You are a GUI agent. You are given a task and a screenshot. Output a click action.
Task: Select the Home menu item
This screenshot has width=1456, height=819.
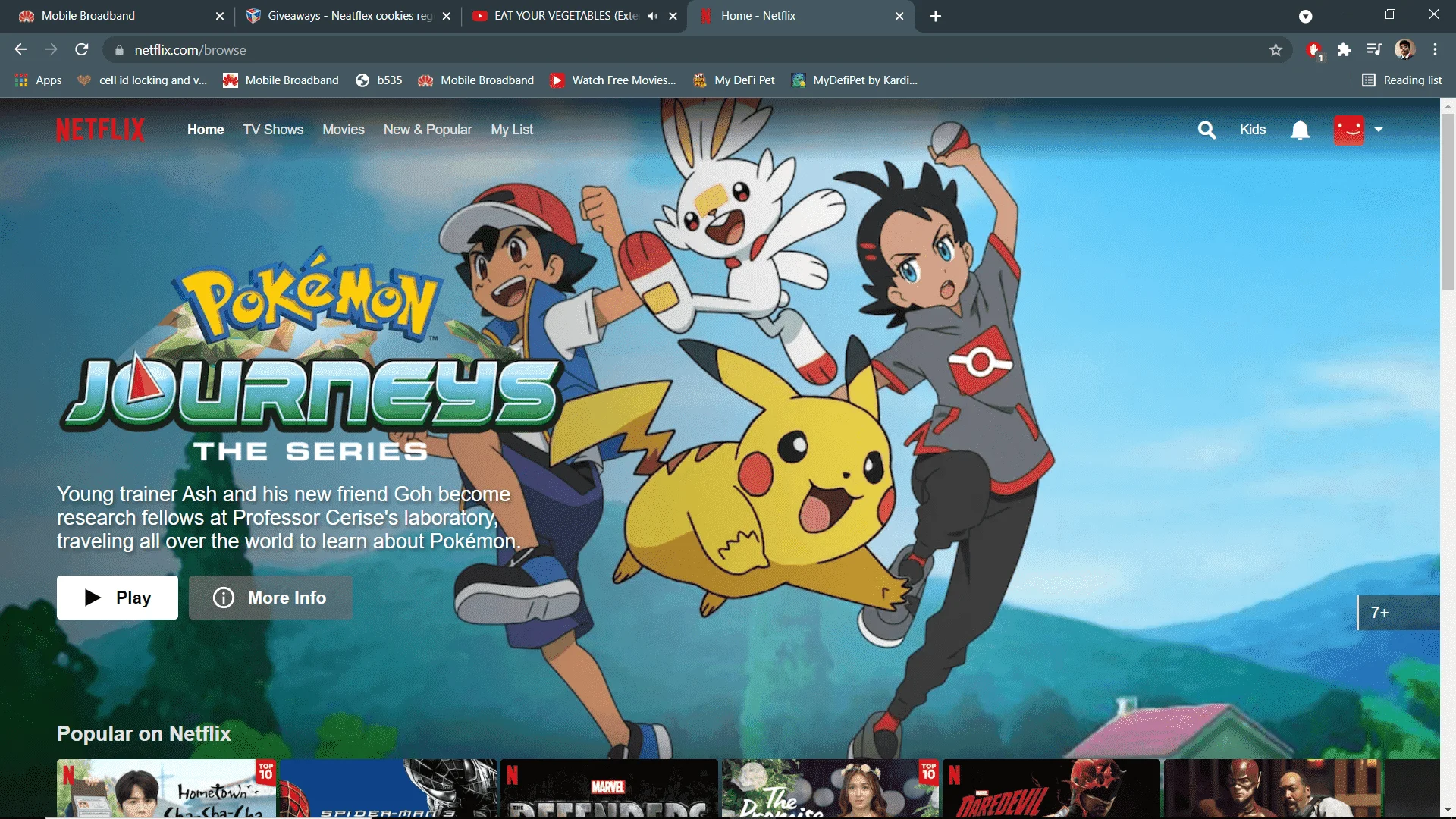[206, 130]
